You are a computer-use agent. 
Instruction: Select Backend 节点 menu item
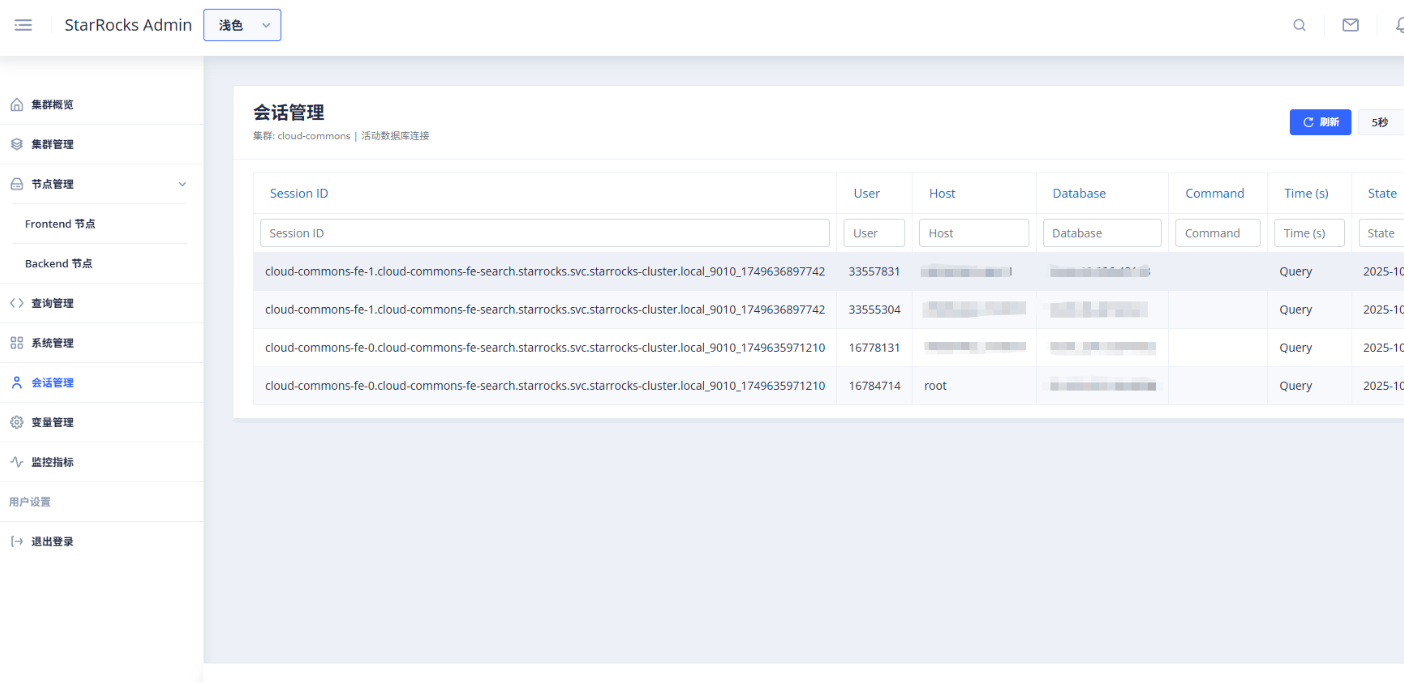58,263
